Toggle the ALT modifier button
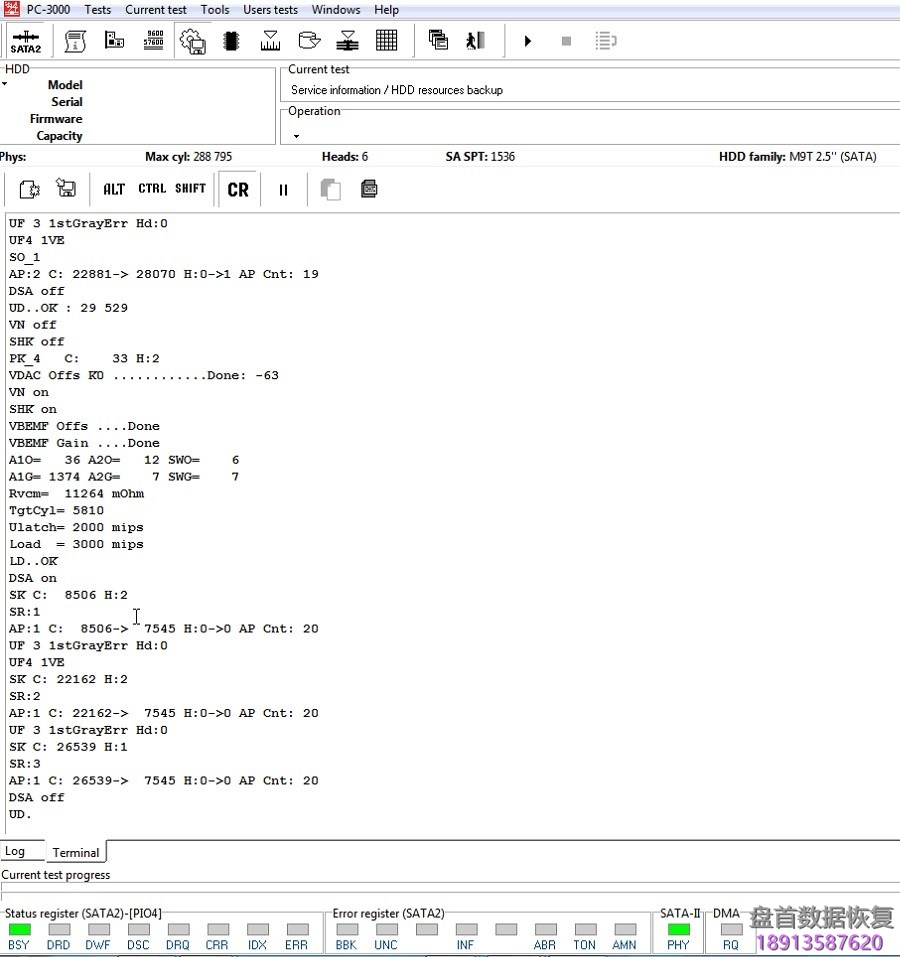The image size is (900, 957). click(114, 189)
